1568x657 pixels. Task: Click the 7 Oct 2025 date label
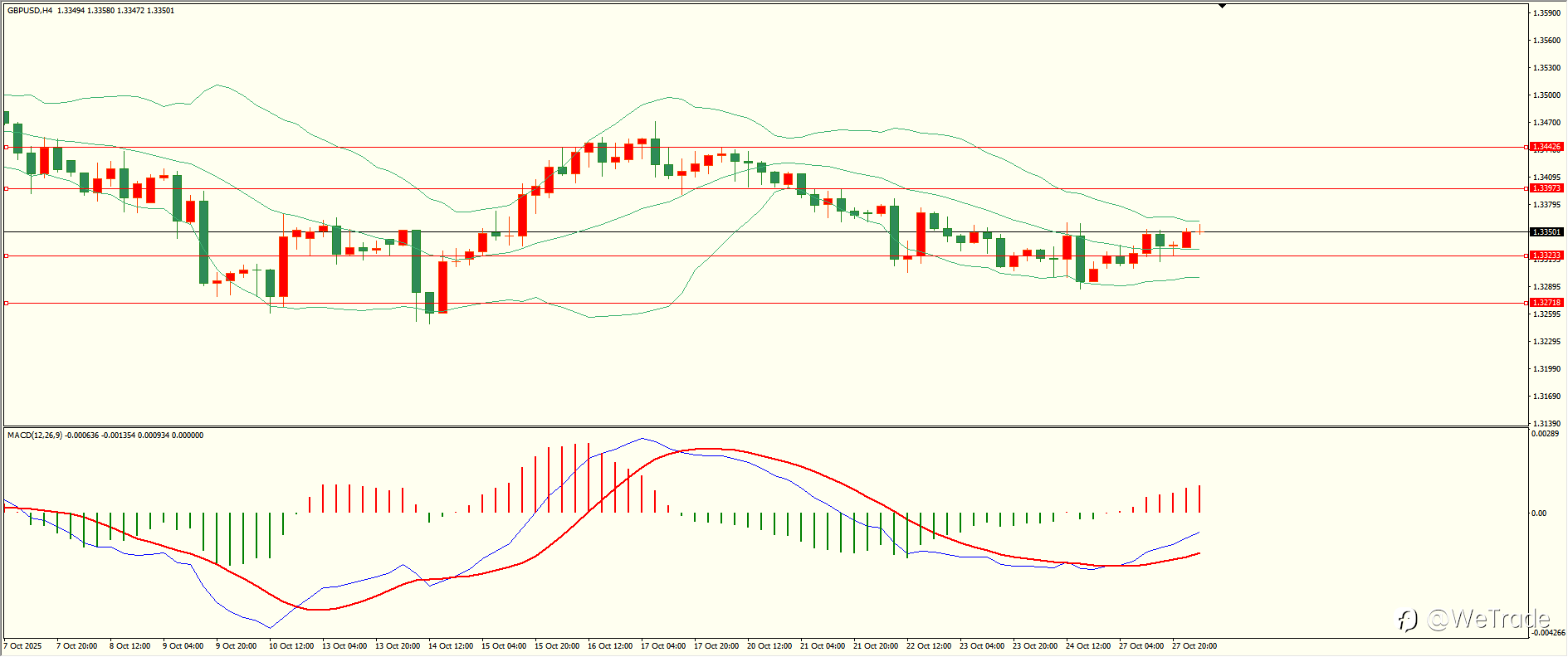click(x=23, y=646)
